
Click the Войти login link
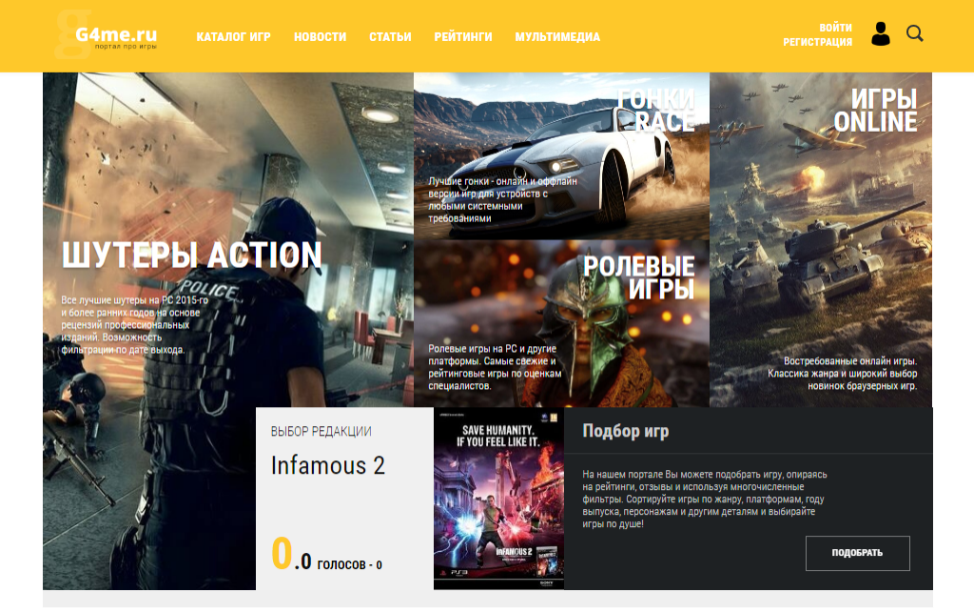click(835, 27)
